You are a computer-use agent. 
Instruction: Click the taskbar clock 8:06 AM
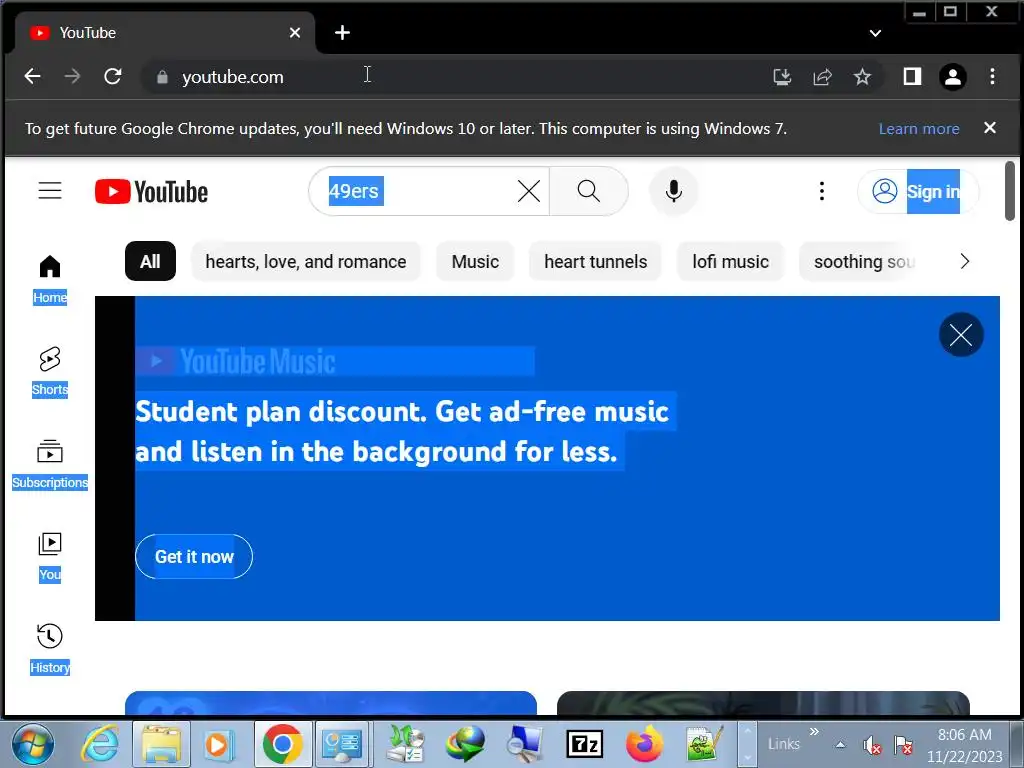click(x=965, y=735)
